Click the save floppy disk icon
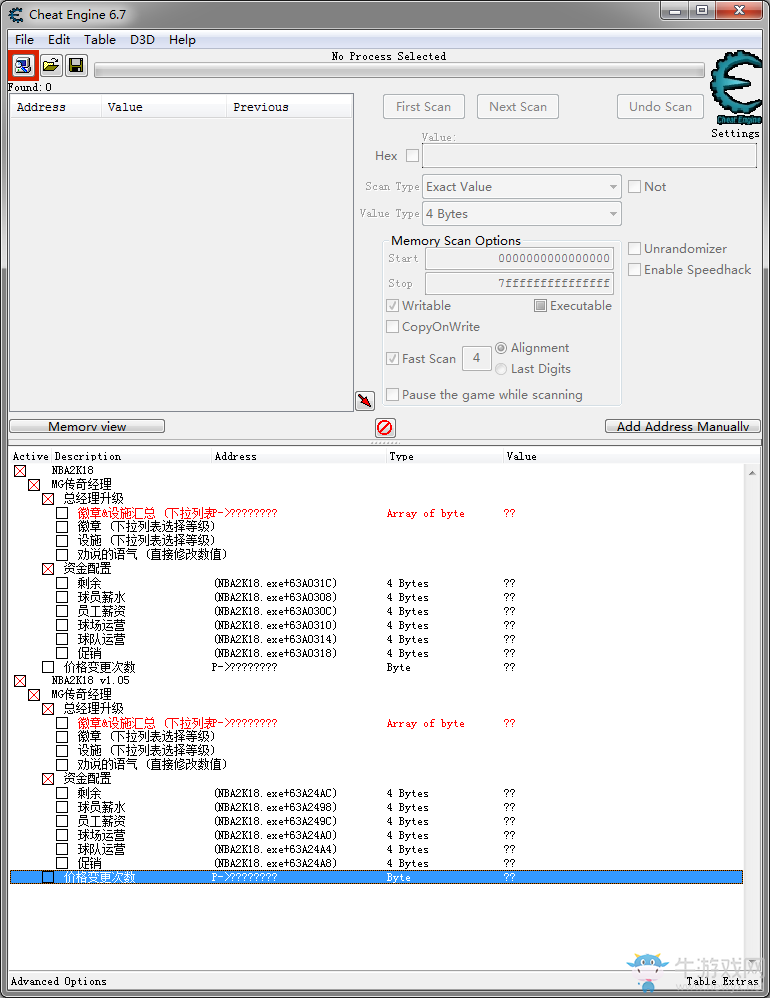Screen dimensions: 770x998 [x=76, y=65]
